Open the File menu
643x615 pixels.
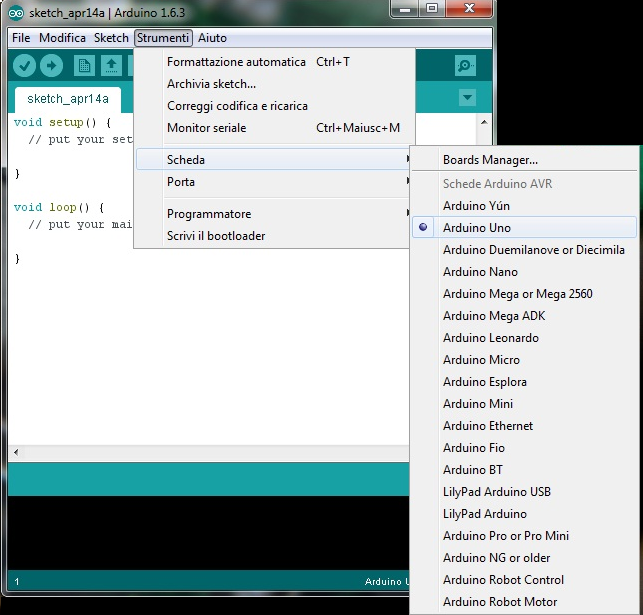21,38
